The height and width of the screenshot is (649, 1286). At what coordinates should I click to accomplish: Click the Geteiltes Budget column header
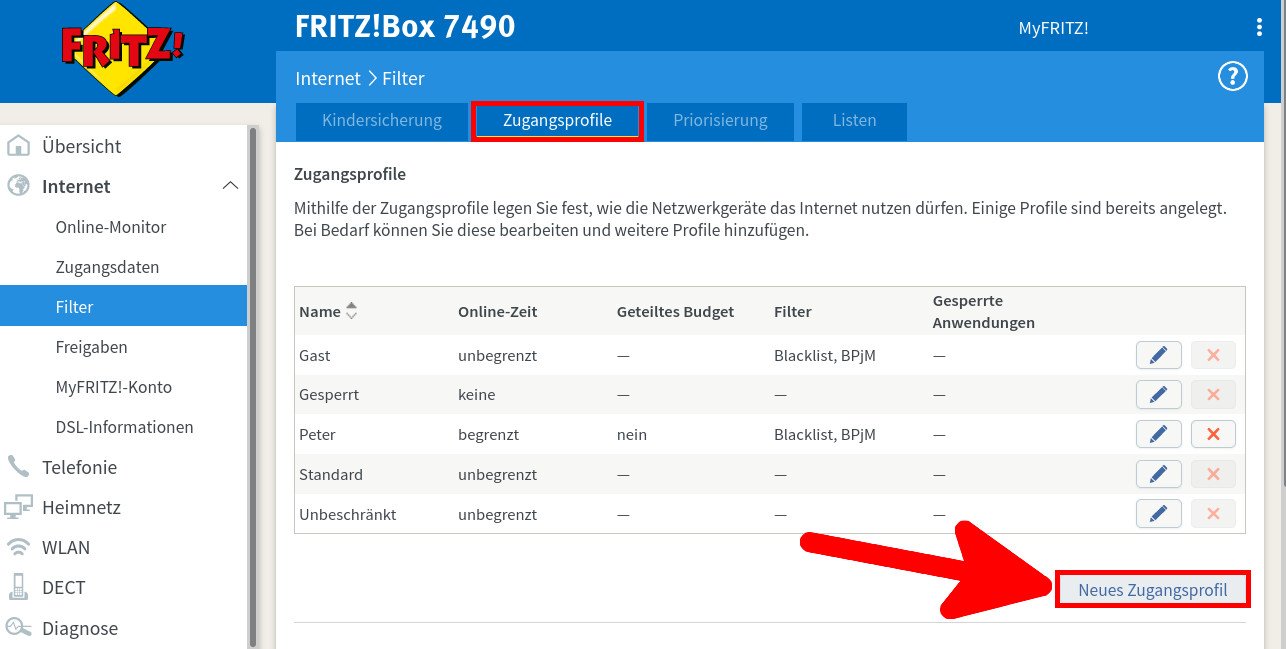[675, 312]
